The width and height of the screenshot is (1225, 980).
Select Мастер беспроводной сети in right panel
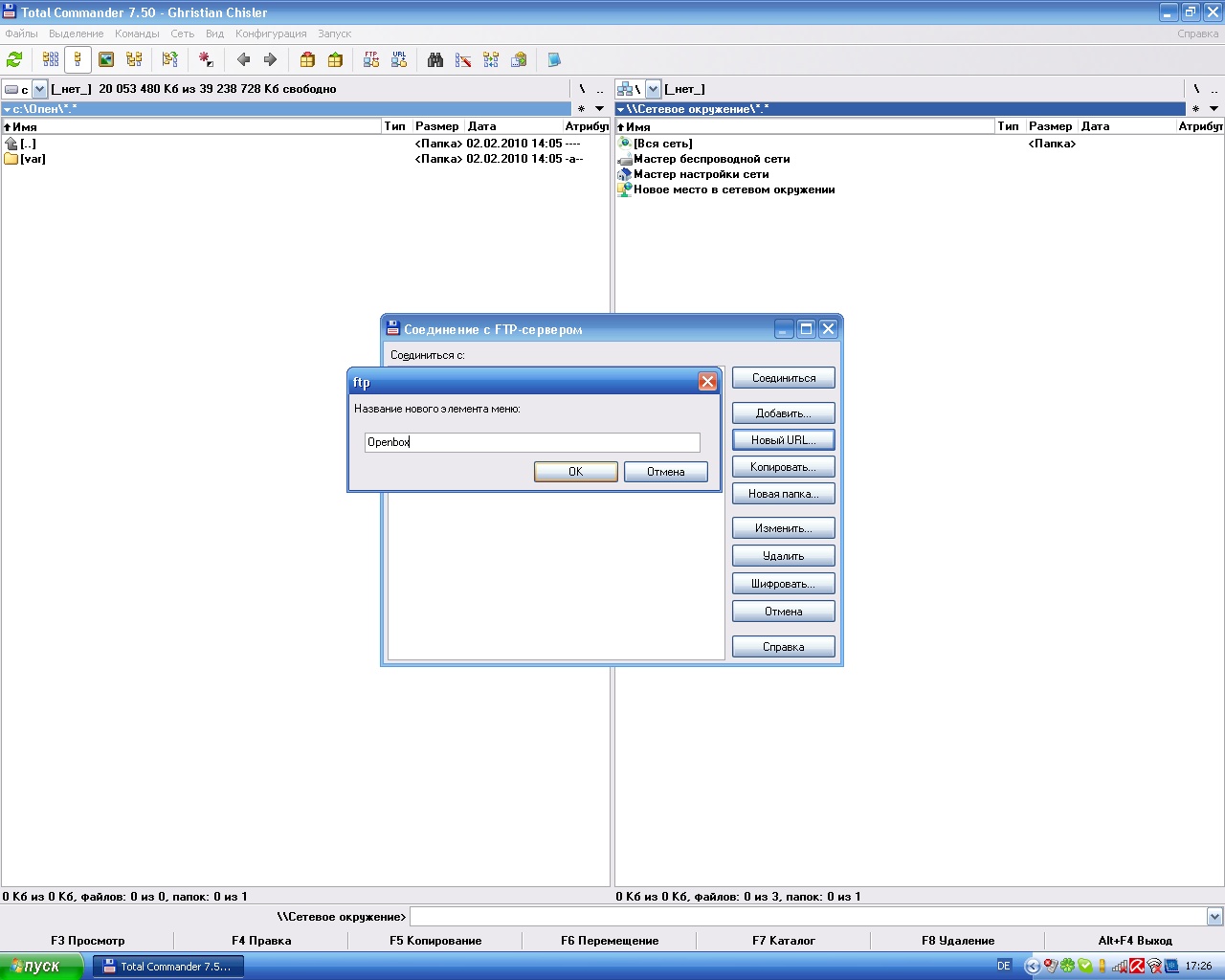[x=705, y=159]
